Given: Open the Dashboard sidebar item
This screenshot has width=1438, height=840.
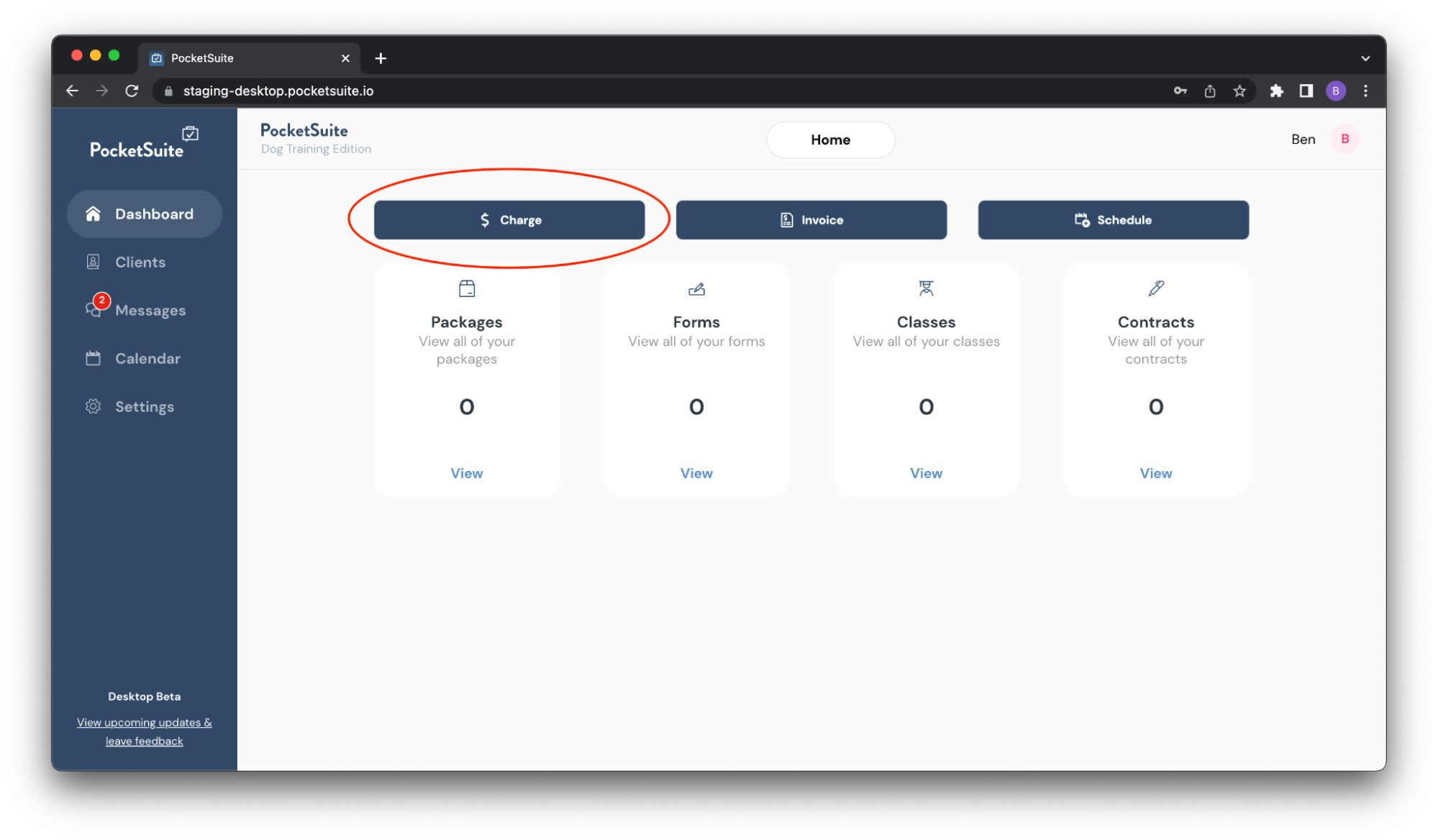Looking at the screenshot, I should [x=144, y=214].
